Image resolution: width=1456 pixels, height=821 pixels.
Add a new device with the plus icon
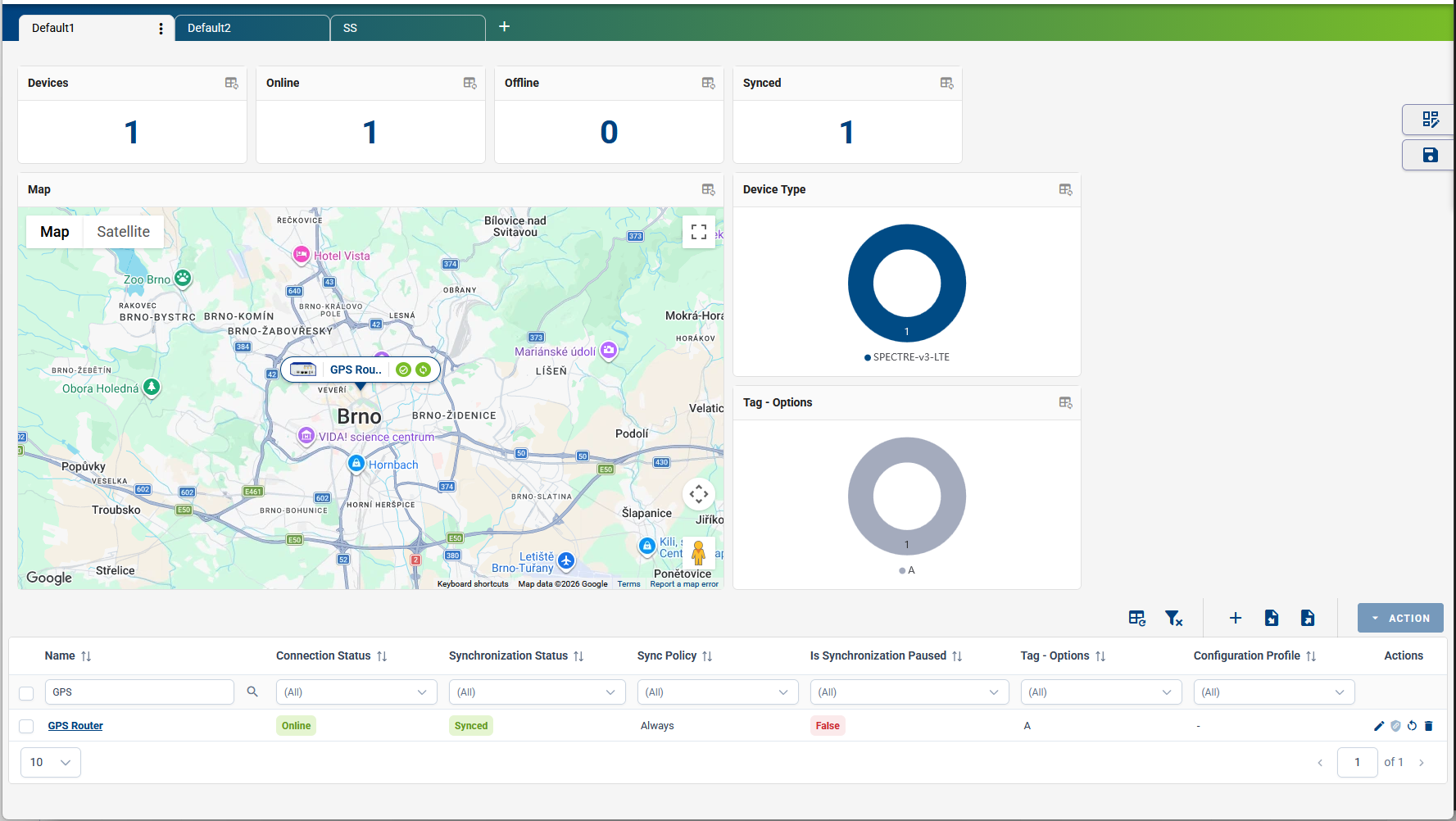pyautogui.click(x=1236, y=619)
